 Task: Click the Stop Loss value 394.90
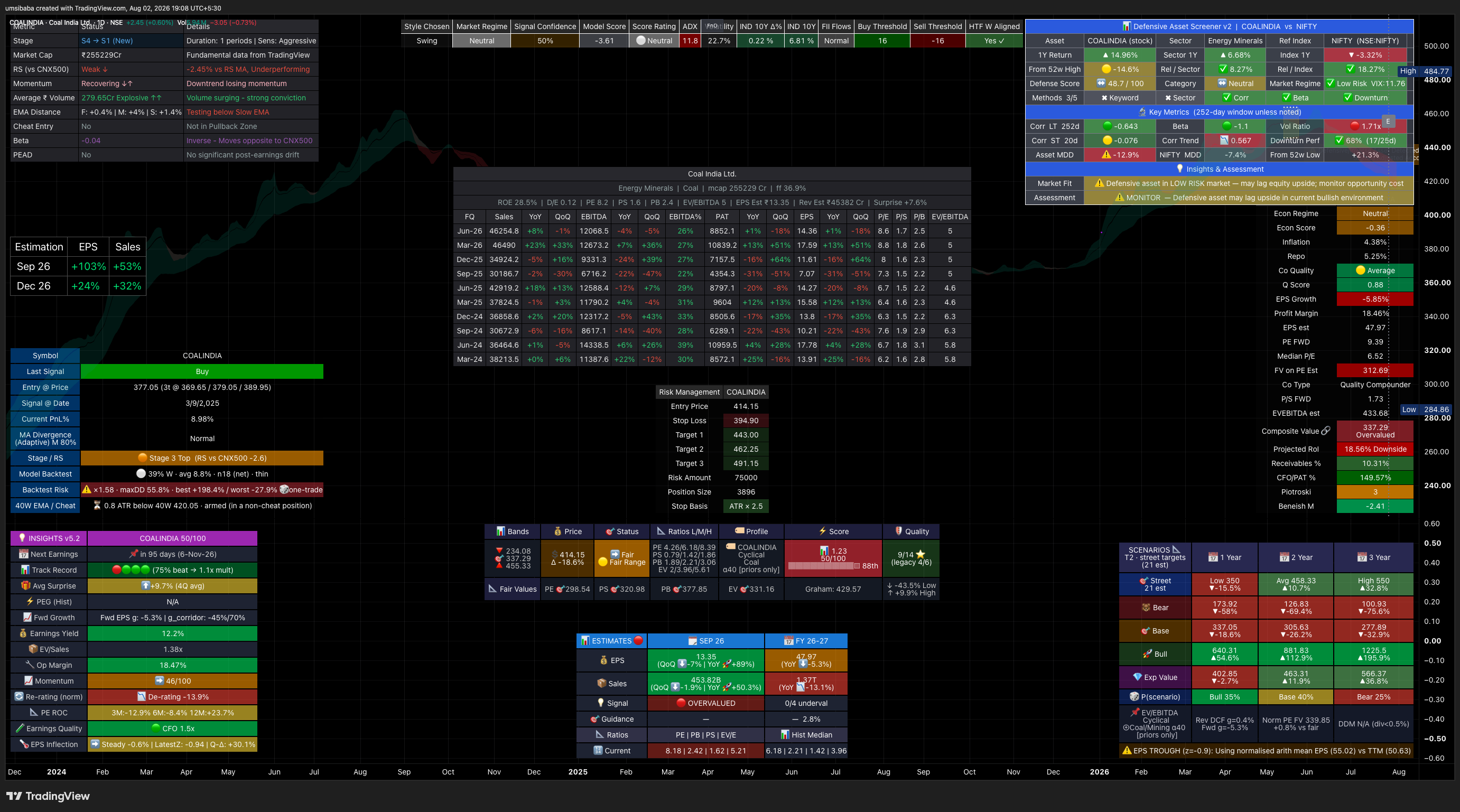[x=746, y=421]
